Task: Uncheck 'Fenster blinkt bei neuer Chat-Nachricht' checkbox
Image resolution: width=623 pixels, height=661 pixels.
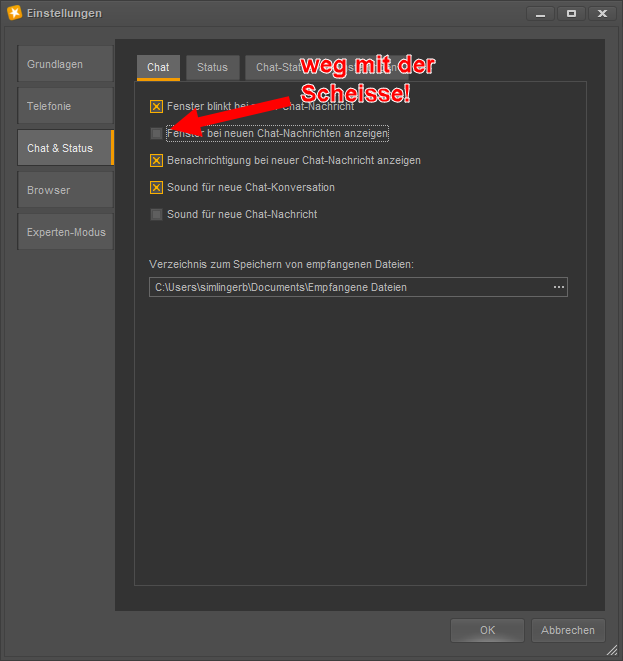Action: coord(156,106)
